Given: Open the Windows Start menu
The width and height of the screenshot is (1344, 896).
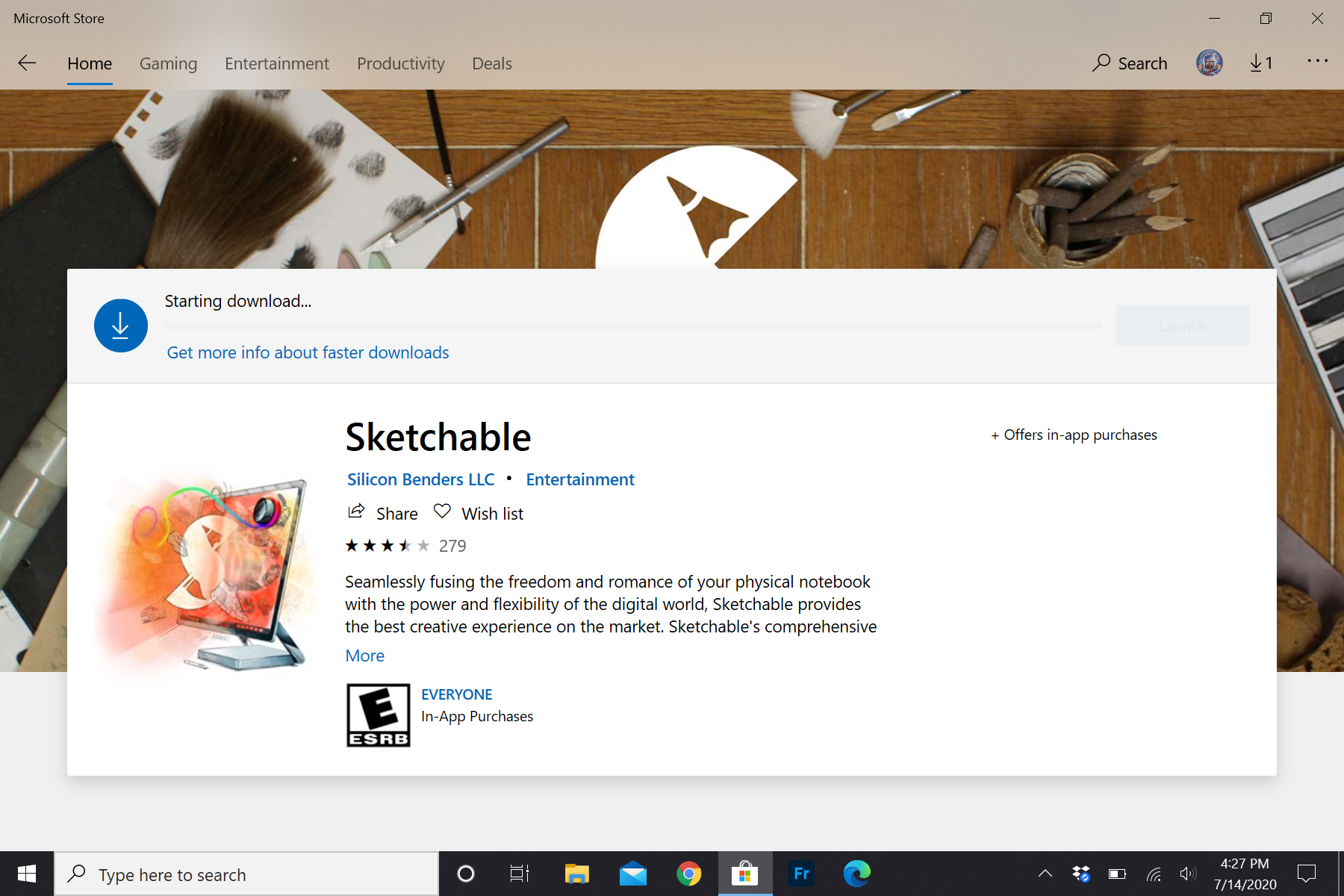Looking at the screenshot, I should [27, 874].
